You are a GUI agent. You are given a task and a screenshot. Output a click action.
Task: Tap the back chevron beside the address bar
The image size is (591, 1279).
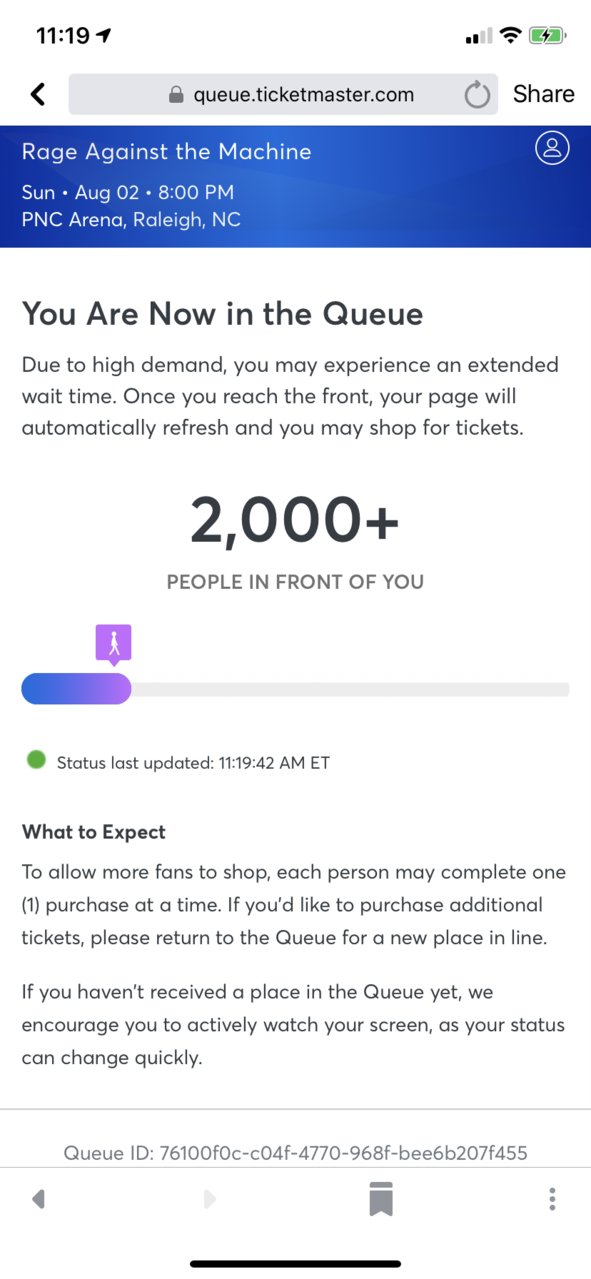[38, 94]
